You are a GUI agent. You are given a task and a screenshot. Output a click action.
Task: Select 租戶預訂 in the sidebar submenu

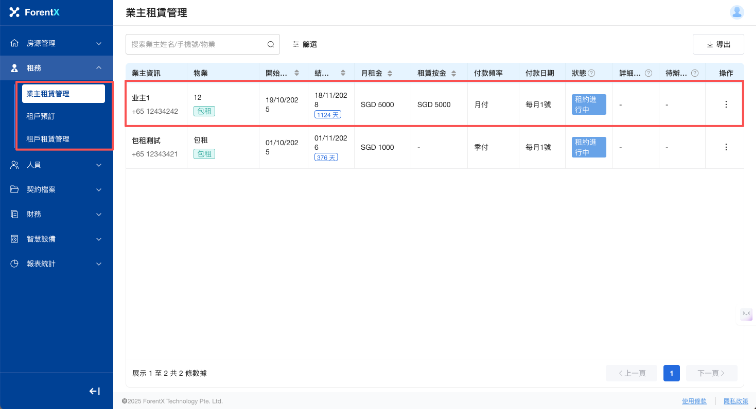pos(40,116)
